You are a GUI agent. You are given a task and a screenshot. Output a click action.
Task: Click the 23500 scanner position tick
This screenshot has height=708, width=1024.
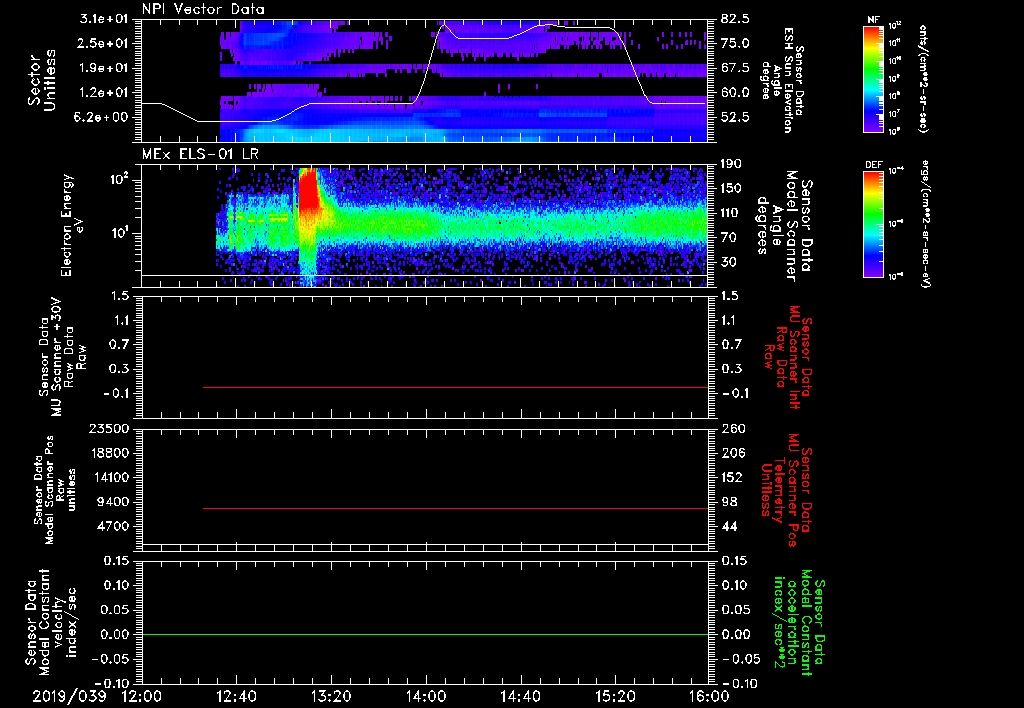tap(111, 428)
